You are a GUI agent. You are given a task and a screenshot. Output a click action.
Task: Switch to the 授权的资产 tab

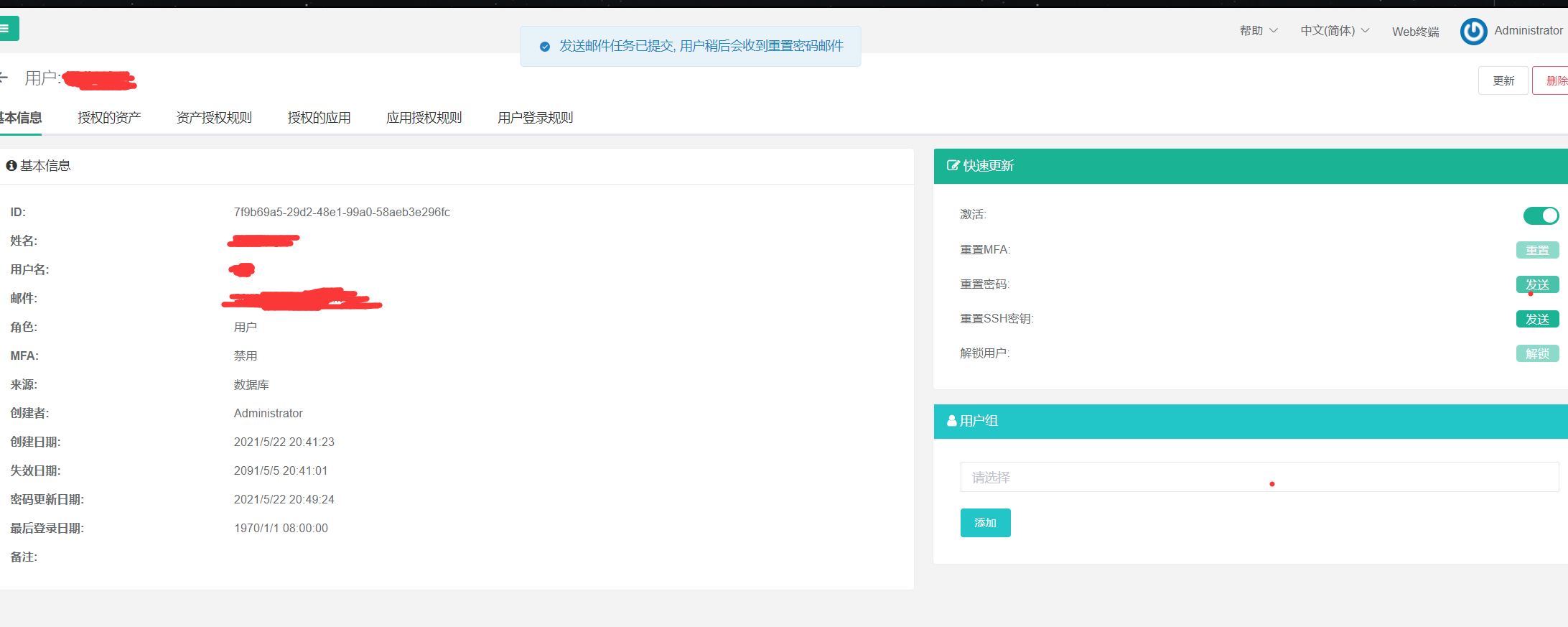click(x=109, y=118)
